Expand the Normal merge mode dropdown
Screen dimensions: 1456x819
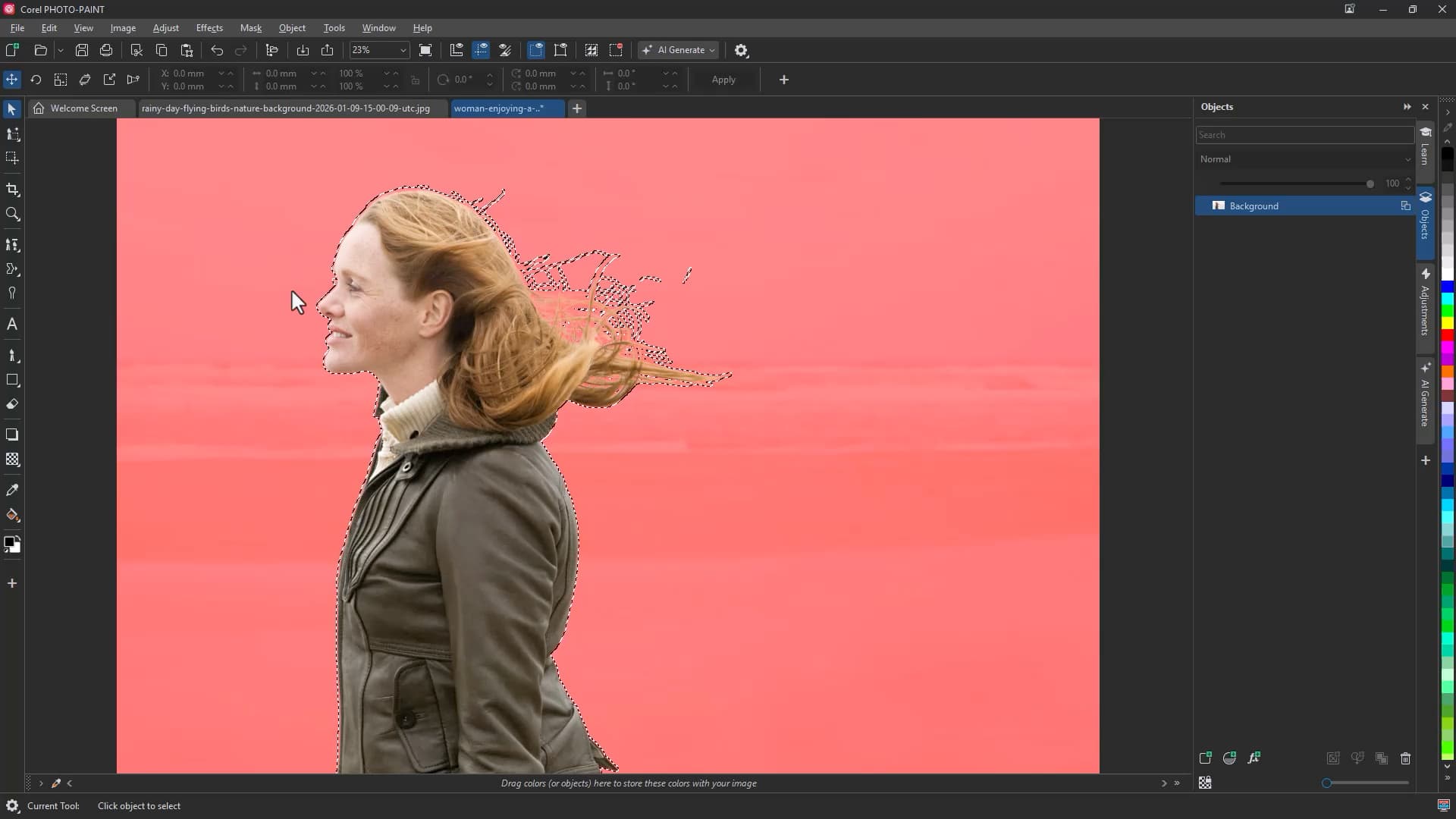coord(1304,159)
